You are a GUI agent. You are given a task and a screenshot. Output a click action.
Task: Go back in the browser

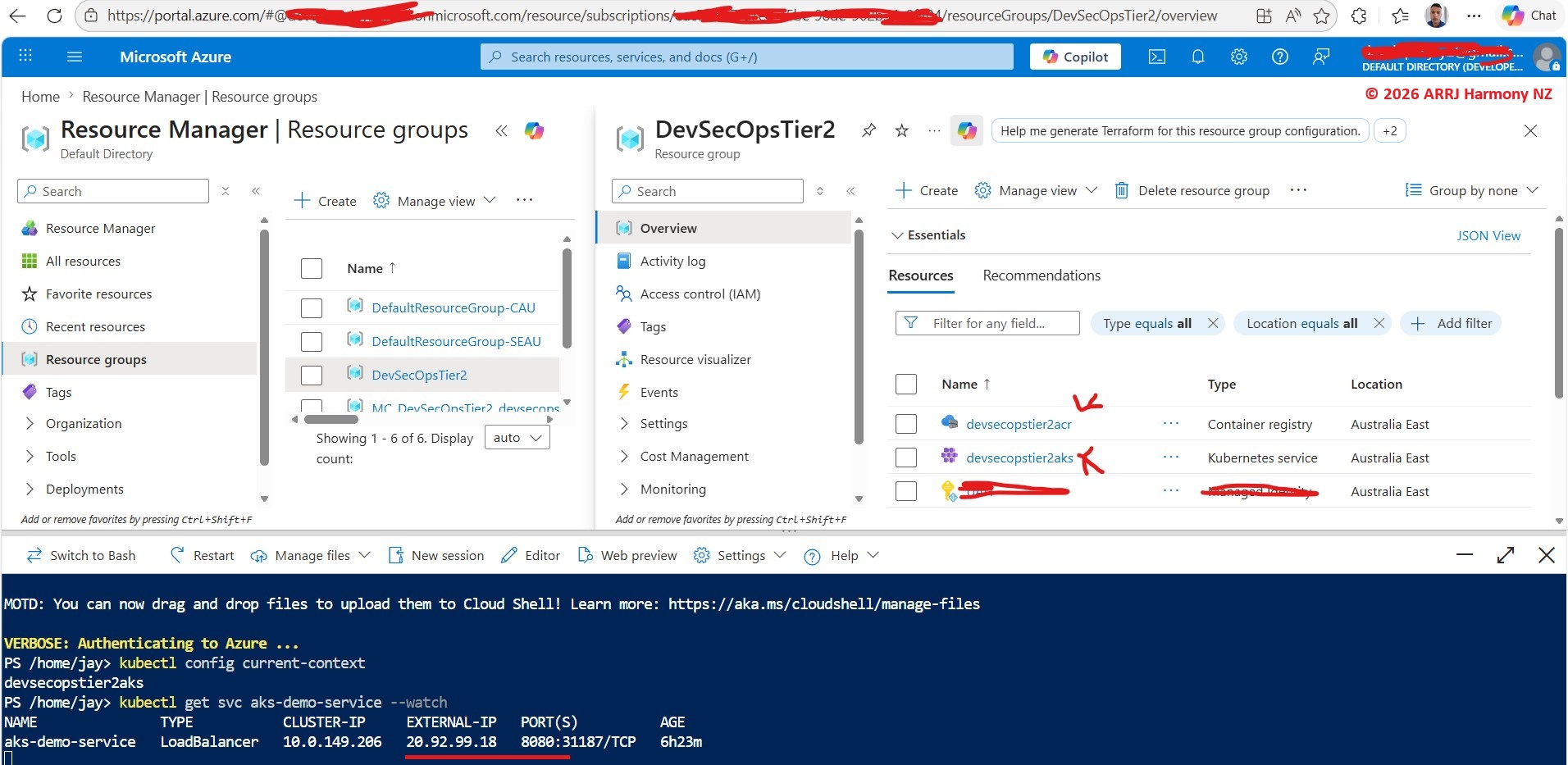click(x=17, y=16)
